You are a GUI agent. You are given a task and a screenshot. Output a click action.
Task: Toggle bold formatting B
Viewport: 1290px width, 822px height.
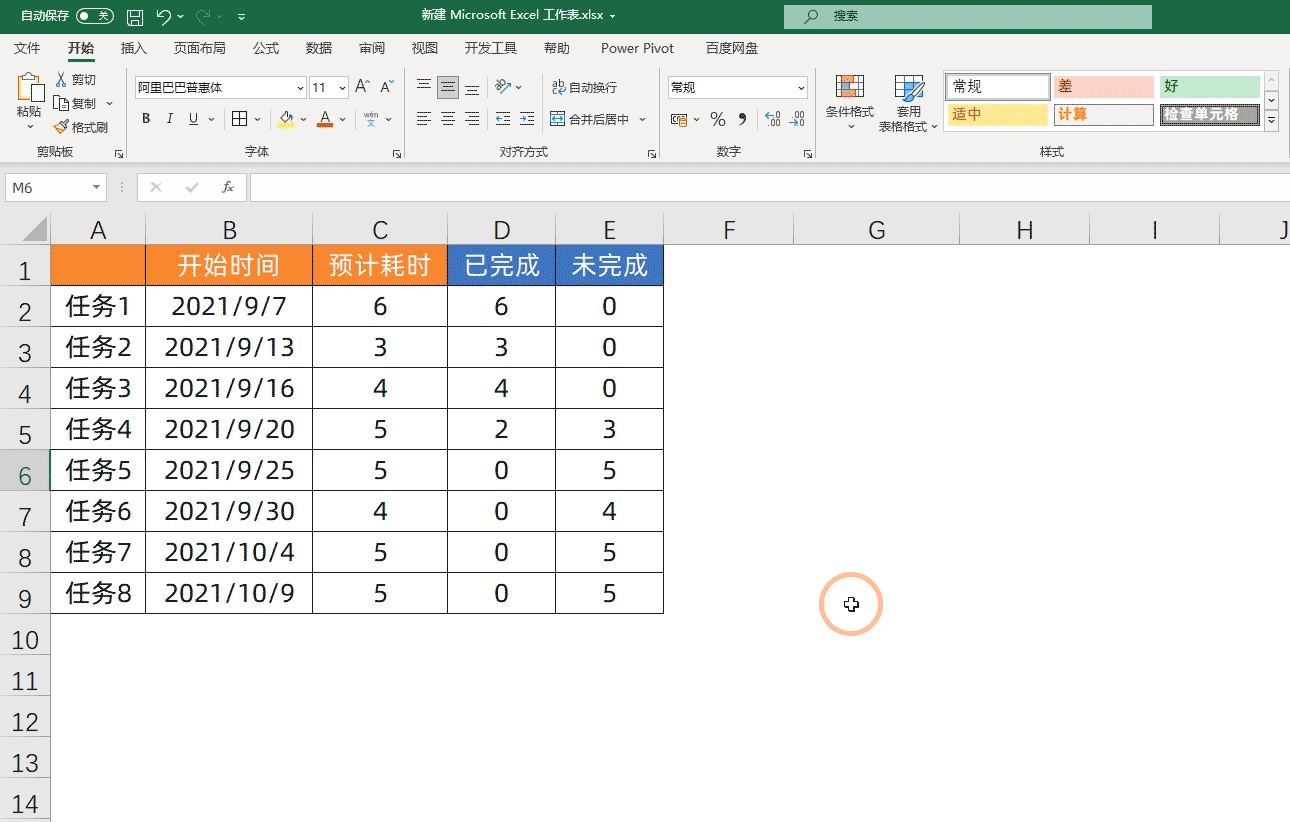(146, 119)
